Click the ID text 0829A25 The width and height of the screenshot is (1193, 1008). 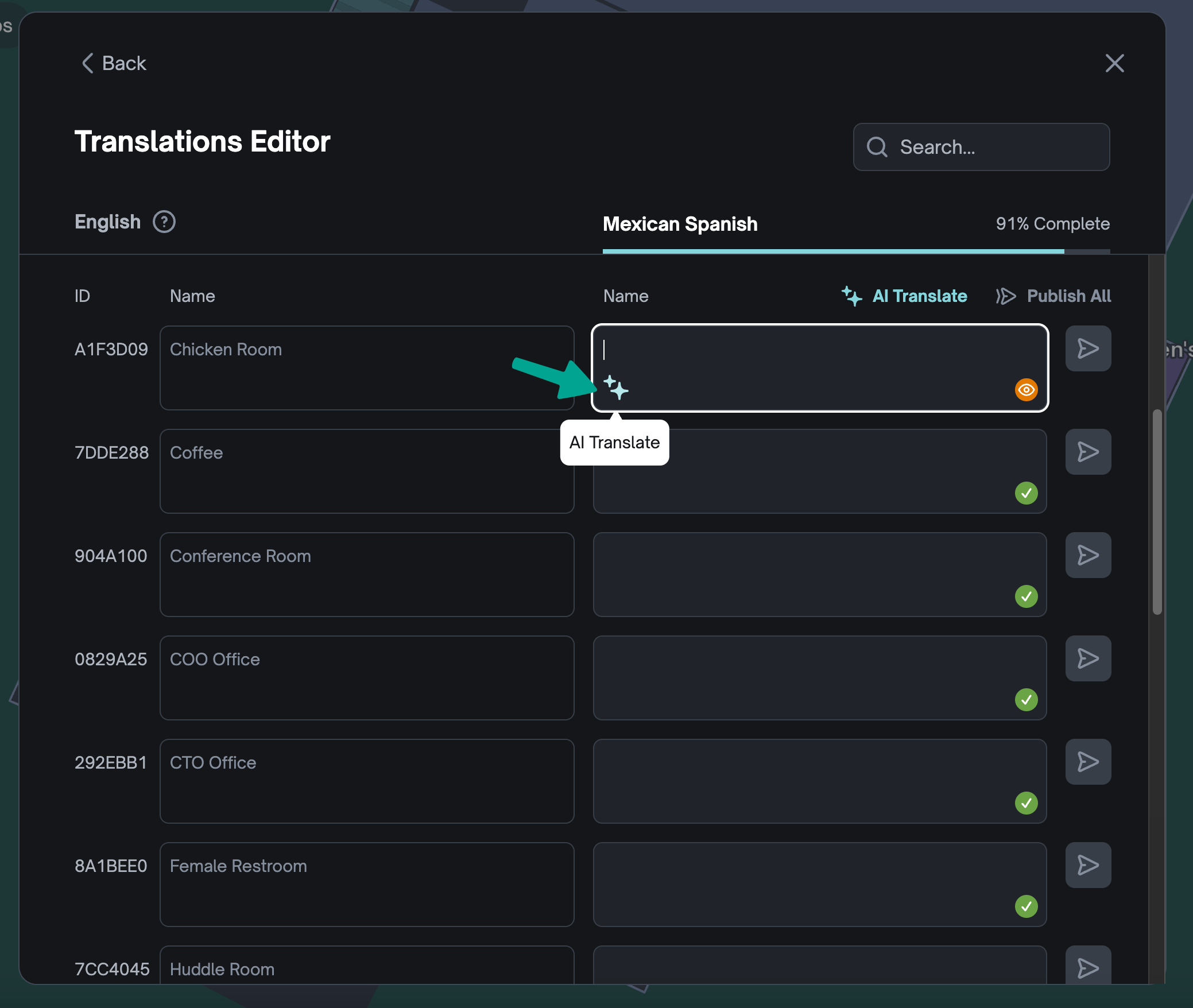tap(111, 659)
